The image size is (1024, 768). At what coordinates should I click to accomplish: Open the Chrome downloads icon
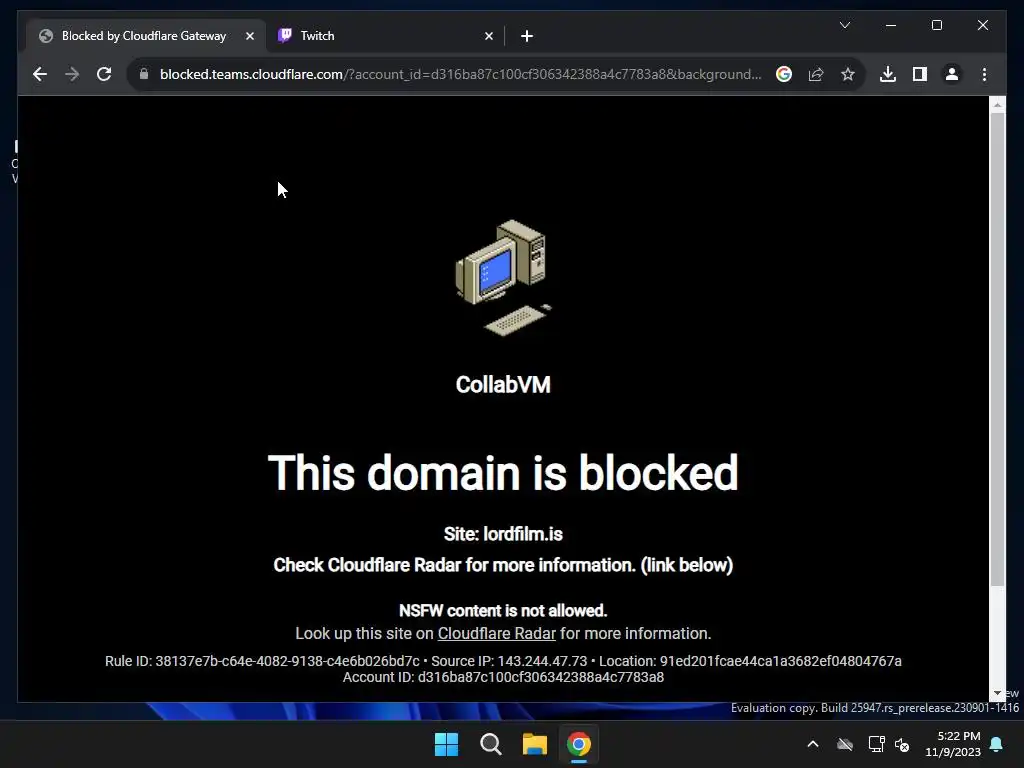coord(888,74)
